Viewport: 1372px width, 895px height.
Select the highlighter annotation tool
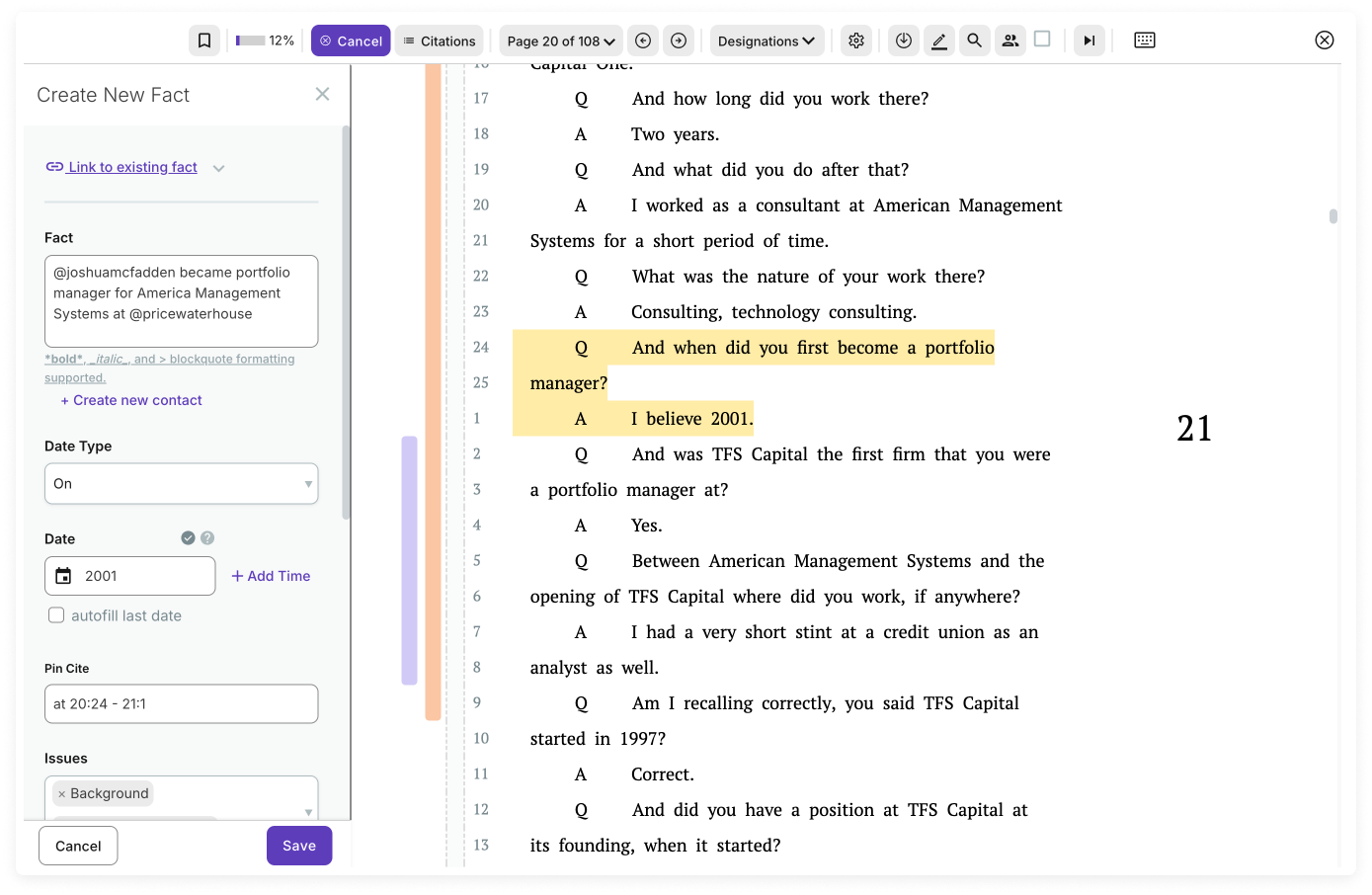(x=938, y=40)
